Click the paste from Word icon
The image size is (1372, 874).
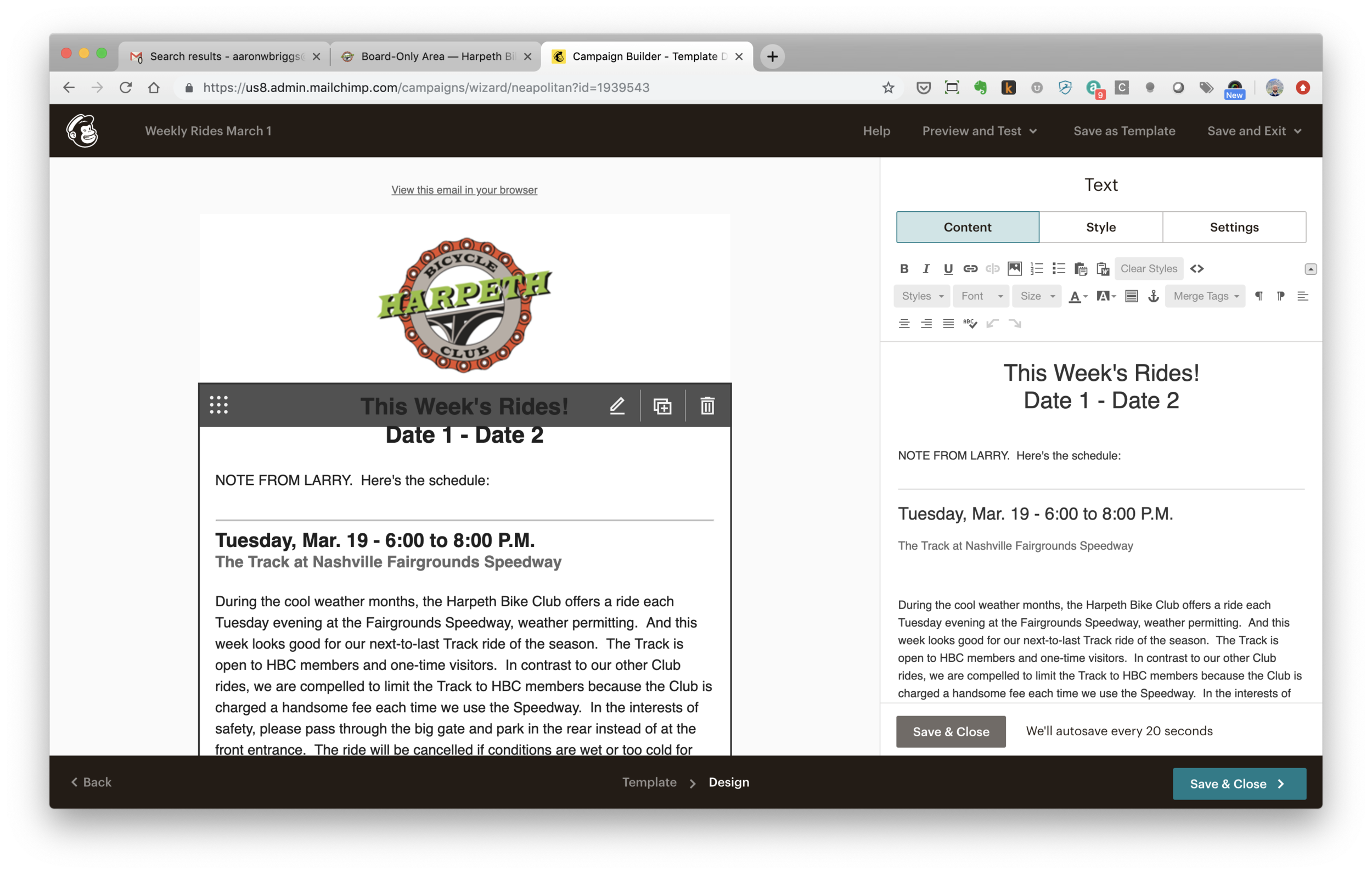1103,268
